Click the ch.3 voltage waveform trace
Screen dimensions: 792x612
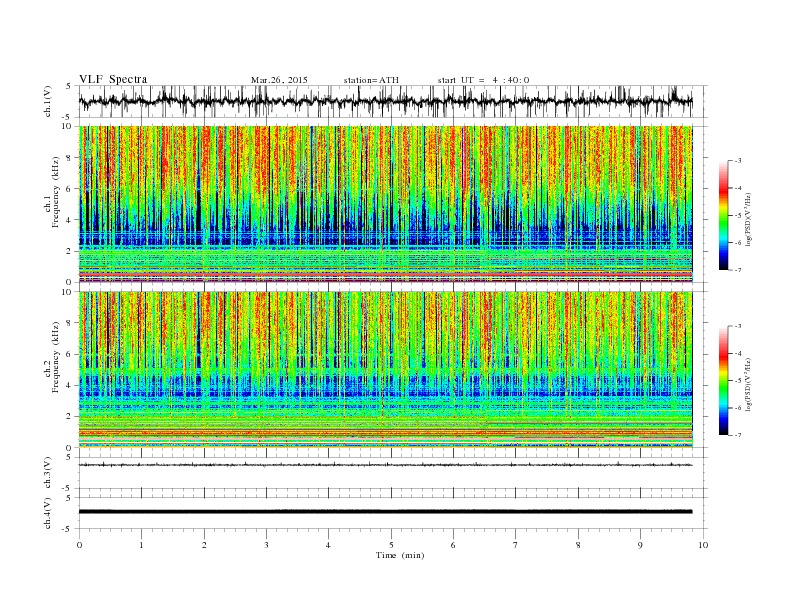(386, 465)
